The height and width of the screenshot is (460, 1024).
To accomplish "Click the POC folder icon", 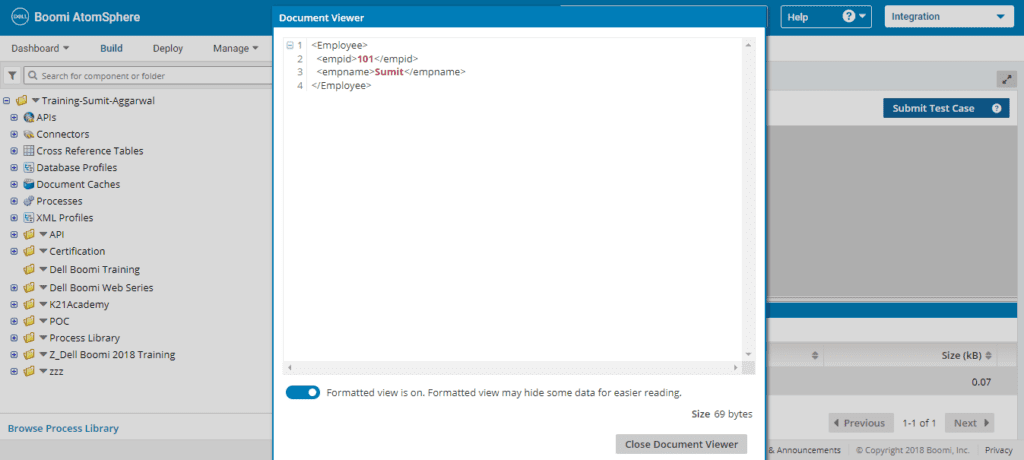I will tap(29, 321).
